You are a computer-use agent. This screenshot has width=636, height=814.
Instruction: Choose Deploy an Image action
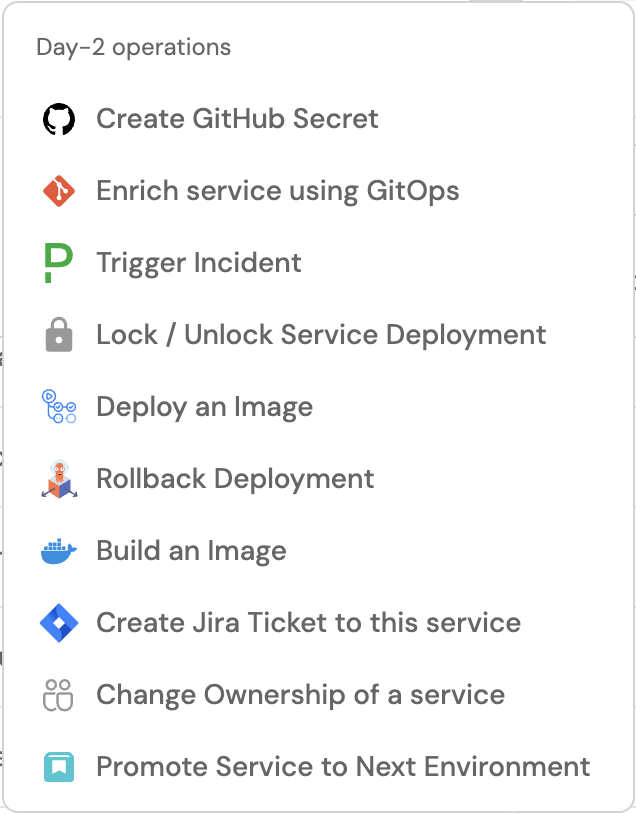click(204, 407)
